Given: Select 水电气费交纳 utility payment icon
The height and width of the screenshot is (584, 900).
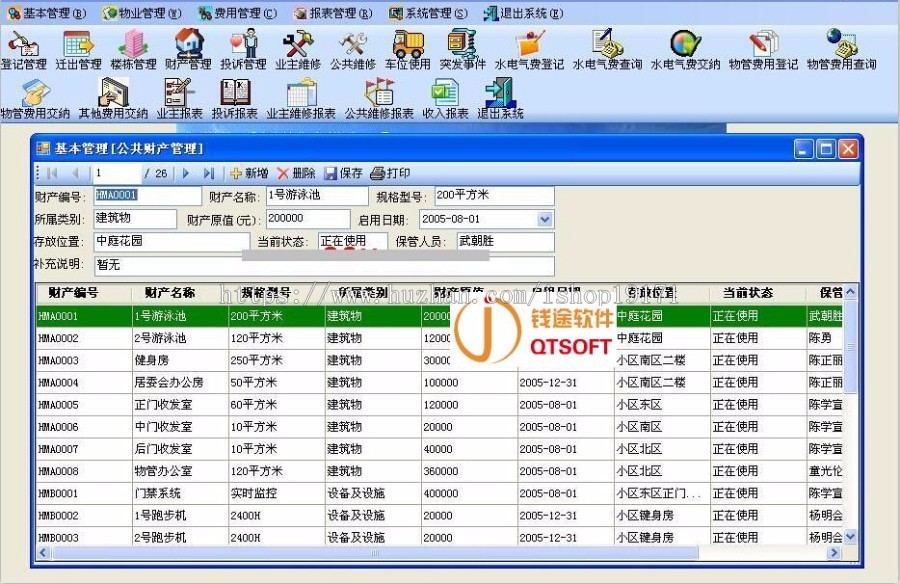Looking at the screenshot, I should [x=683, y=47].
